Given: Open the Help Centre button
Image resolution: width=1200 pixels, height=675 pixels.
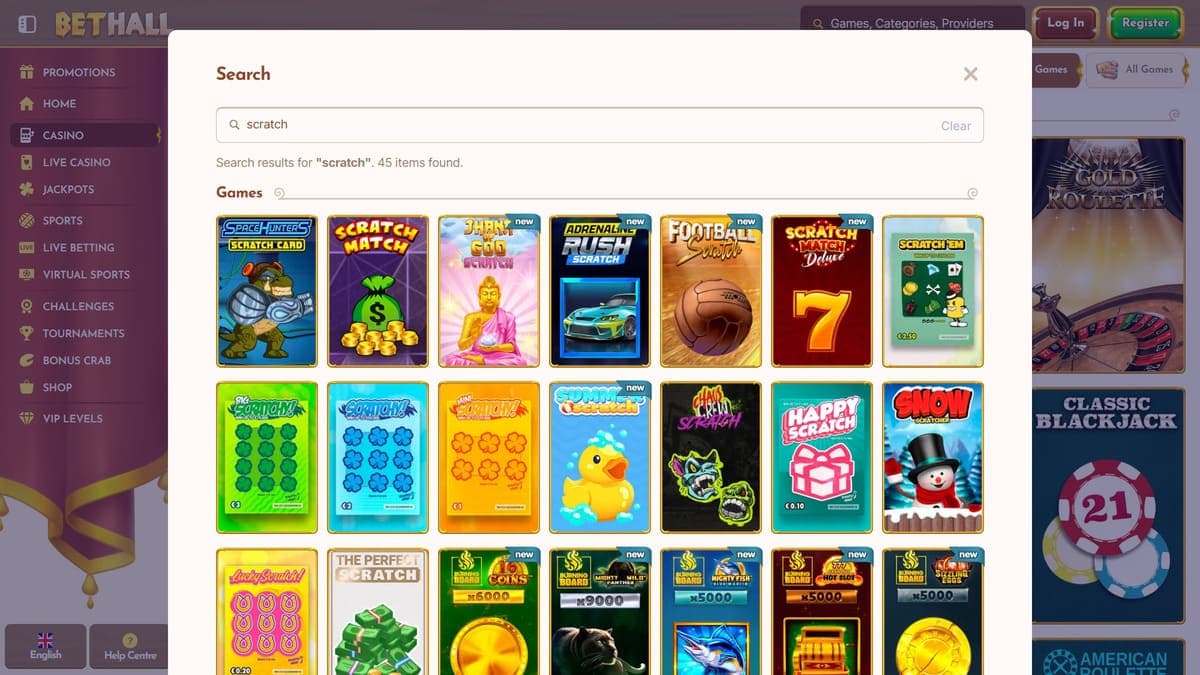Looking at the screenshot, I should [x=130, y=647].
